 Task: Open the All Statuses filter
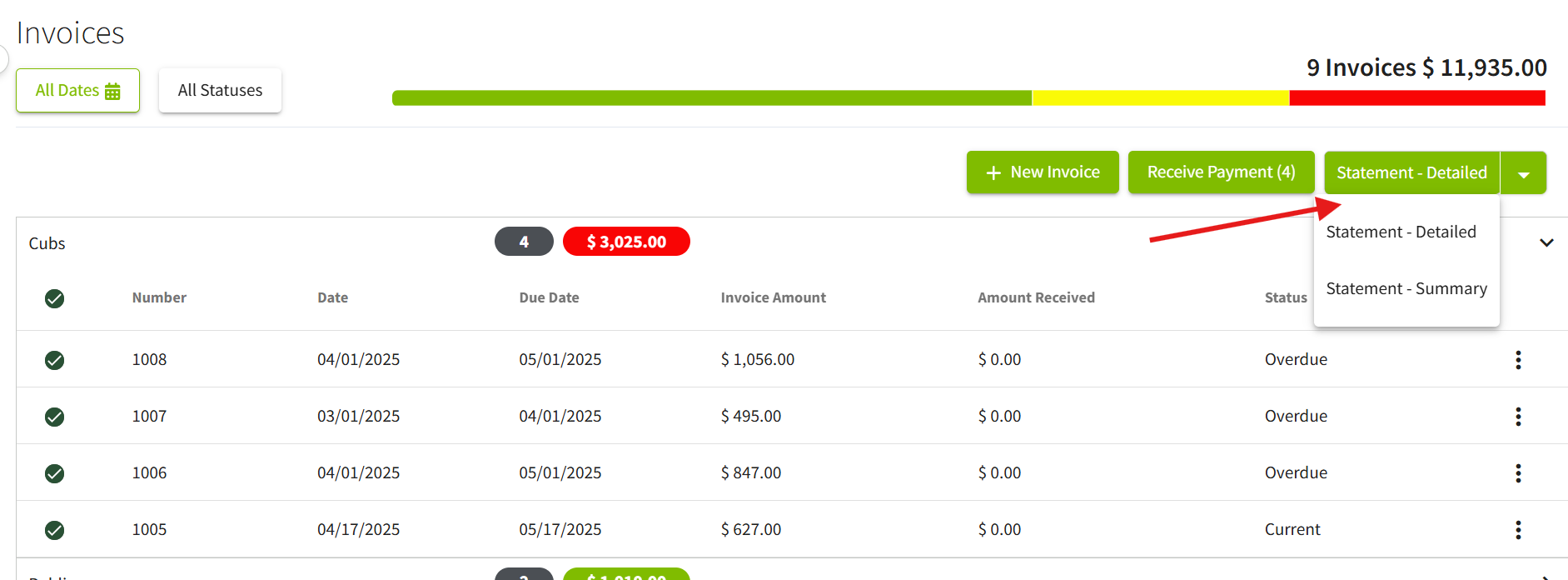tap(220, 90)
